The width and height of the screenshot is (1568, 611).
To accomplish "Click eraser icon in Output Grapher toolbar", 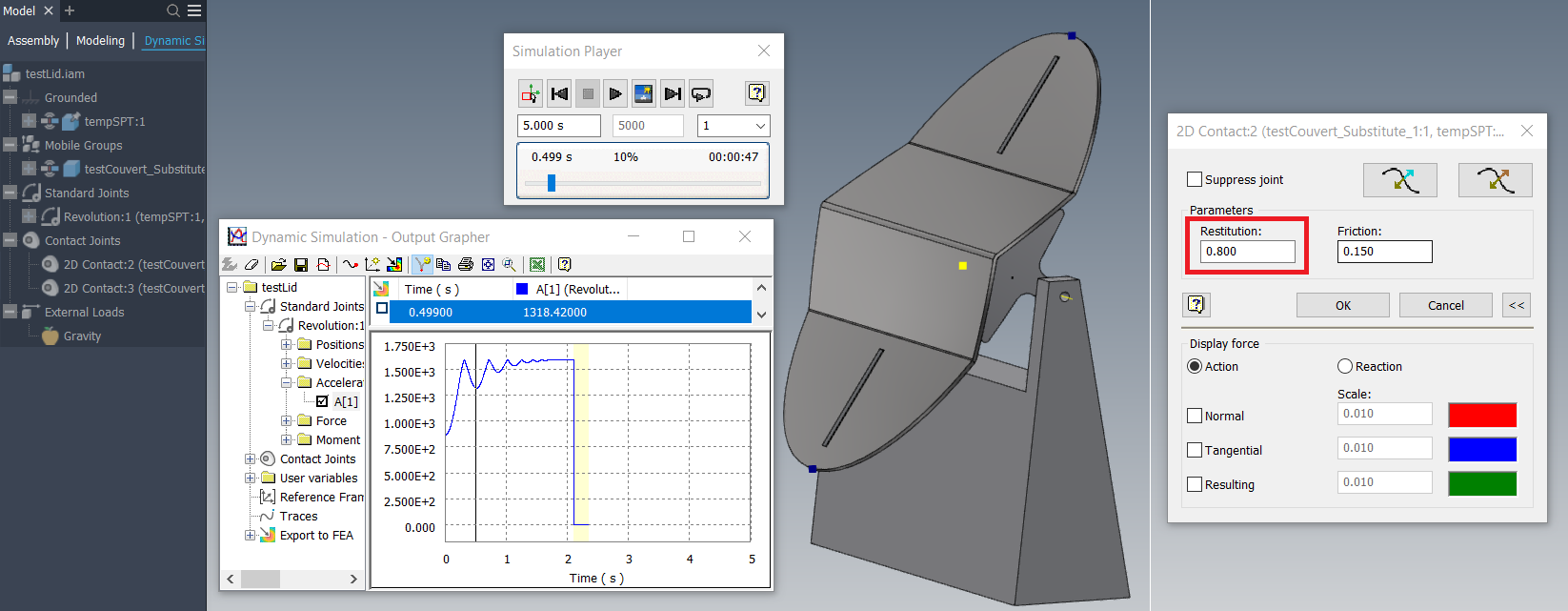I will point(251,264).
